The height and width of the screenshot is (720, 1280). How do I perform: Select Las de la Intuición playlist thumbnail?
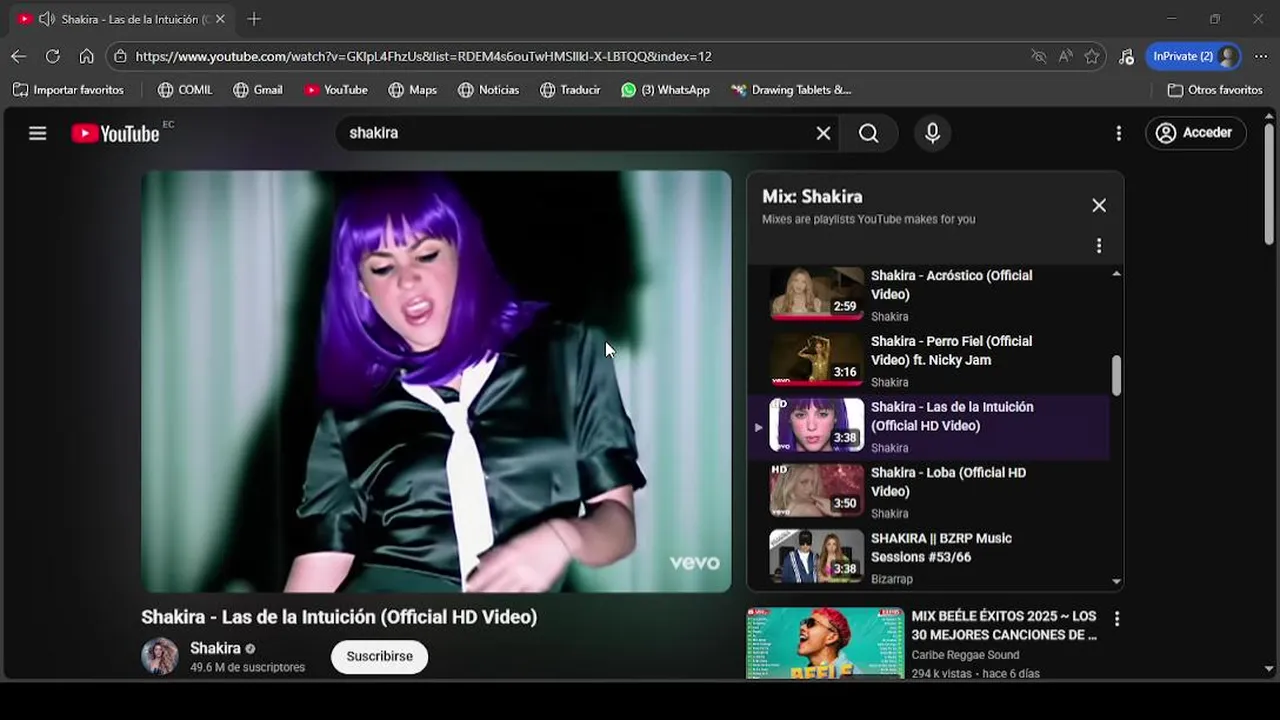[x=816, y=425]
